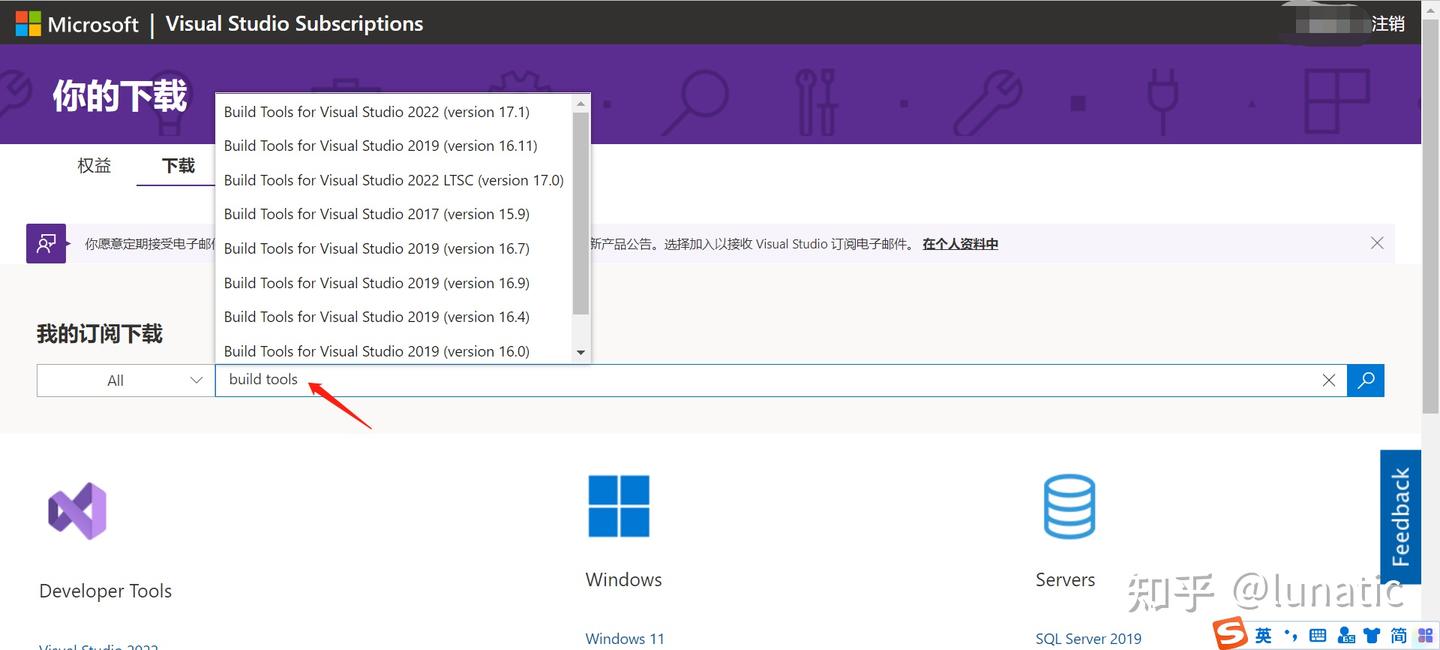
Task: Switch to the 下载 tab
Action: [x=176, y=165]
